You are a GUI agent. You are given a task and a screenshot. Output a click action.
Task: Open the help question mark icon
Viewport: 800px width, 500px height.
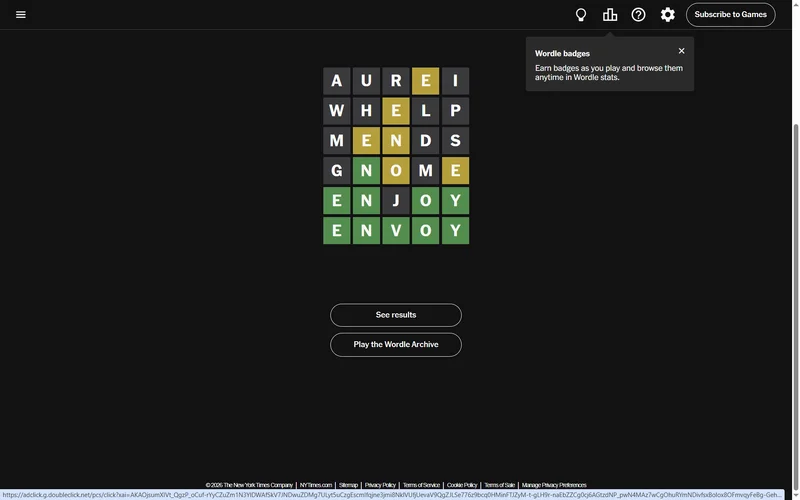click(638, 15)
